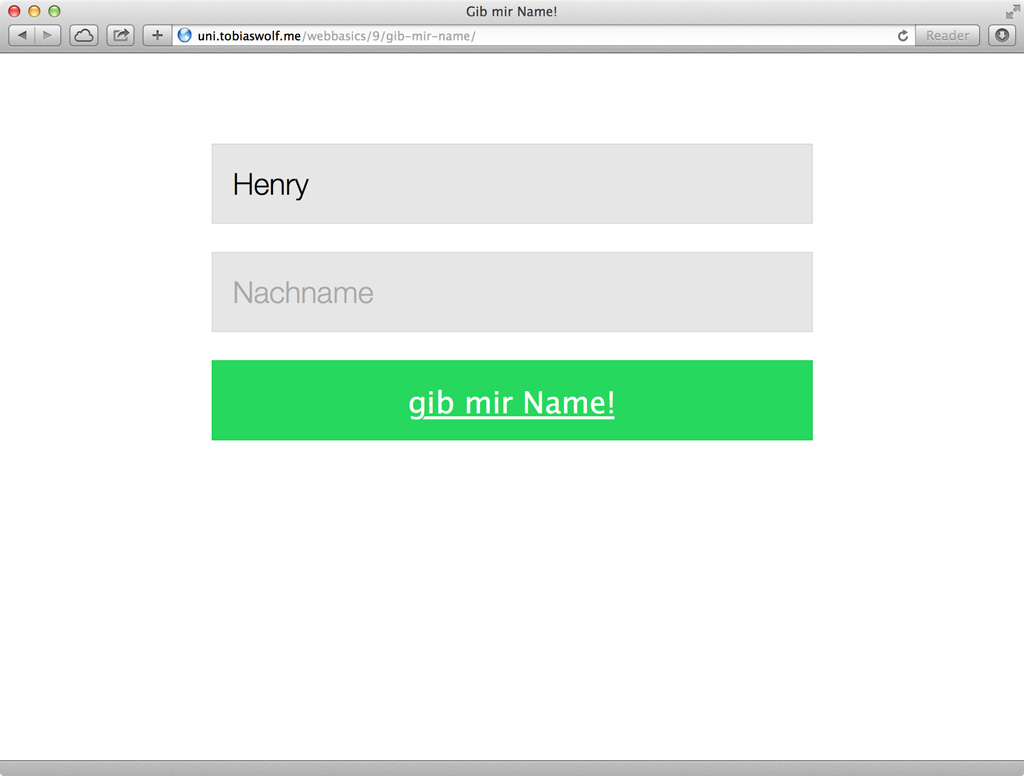Screen dimensions: 1024x776
Task: Close the Safari window with the red button
Action: click(14, 11)
